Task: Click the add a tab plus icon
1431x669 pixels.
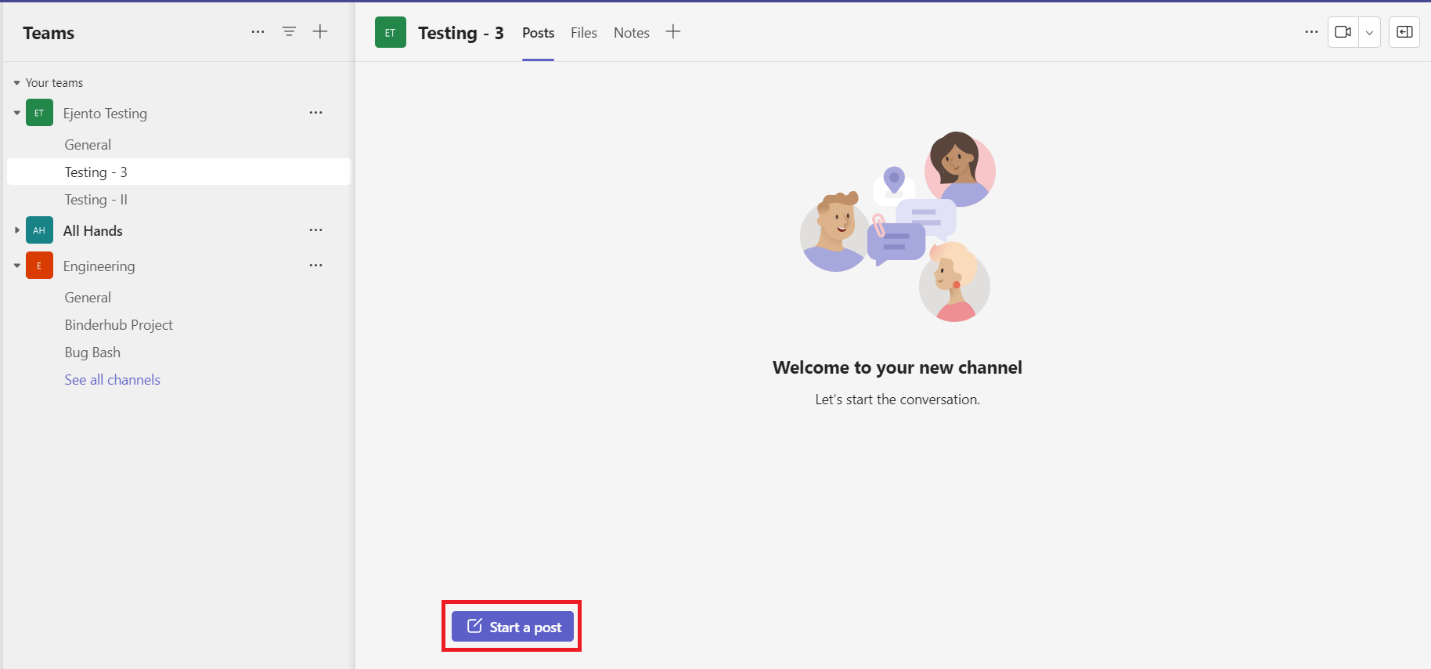Action: coord(673,32)
